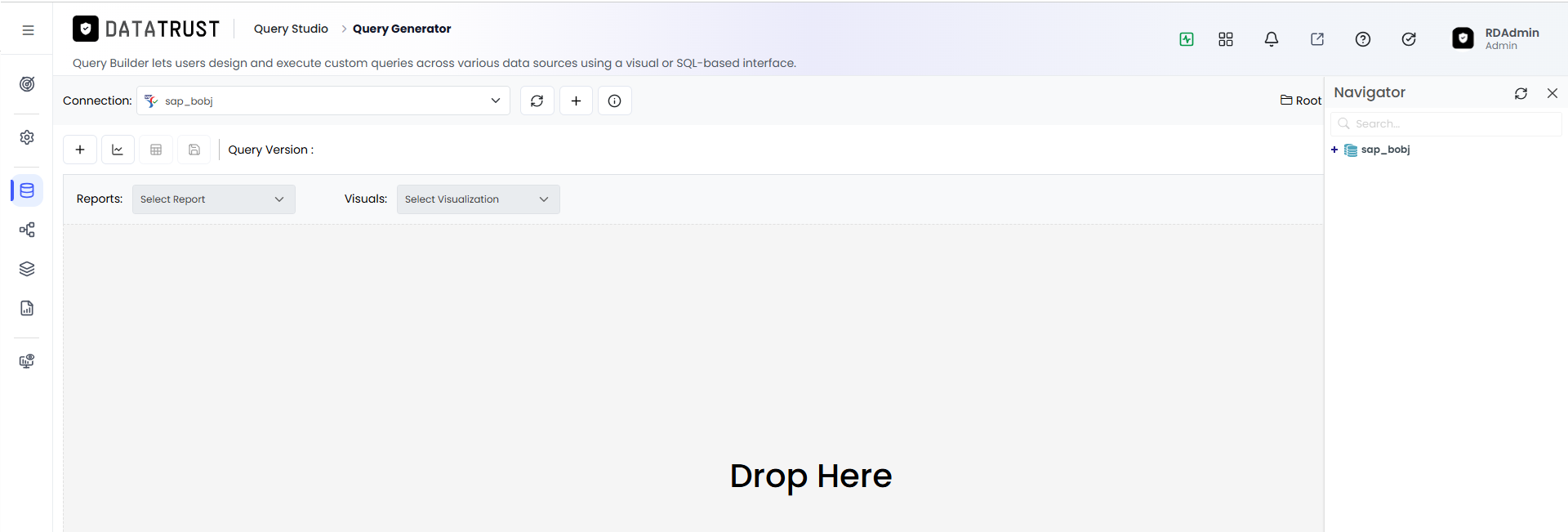The width and height of the screenshot is (1568, 532).
Task: Click the Query Generator breadcrumb
Action: coord(402,29)
